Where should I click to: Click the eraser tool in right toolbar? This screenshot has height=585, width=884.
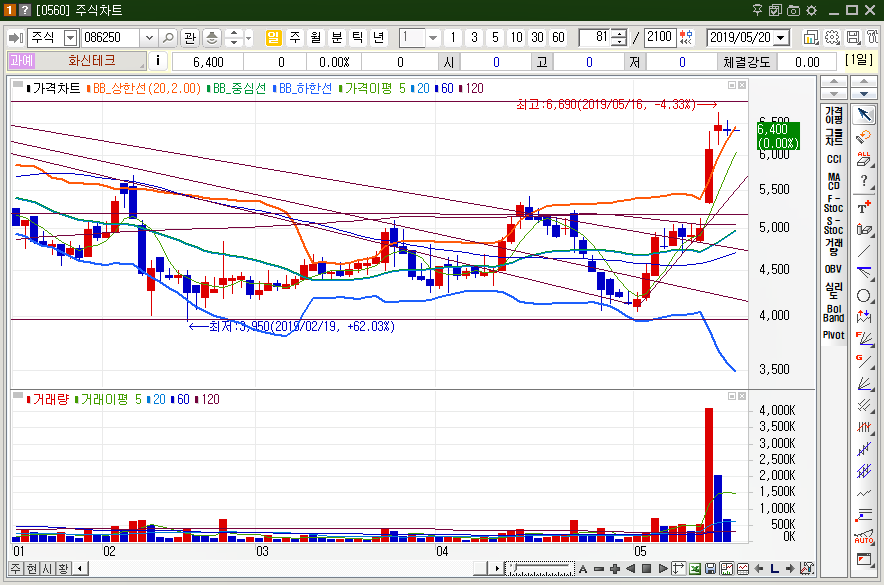pyautogui.click(x=864, y=159)
